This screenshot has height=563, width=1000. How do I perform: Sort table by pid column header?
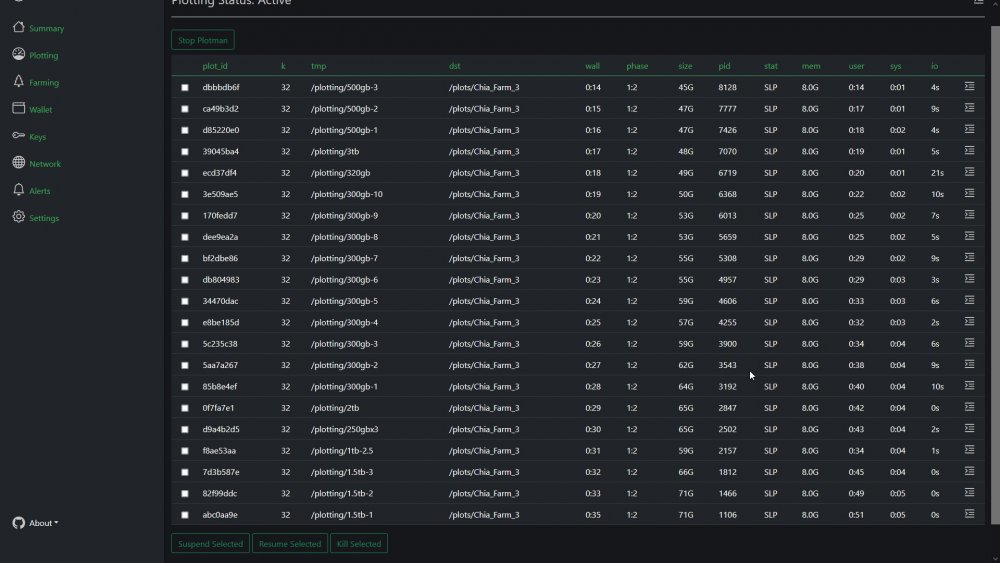click(x=724, y=66)
